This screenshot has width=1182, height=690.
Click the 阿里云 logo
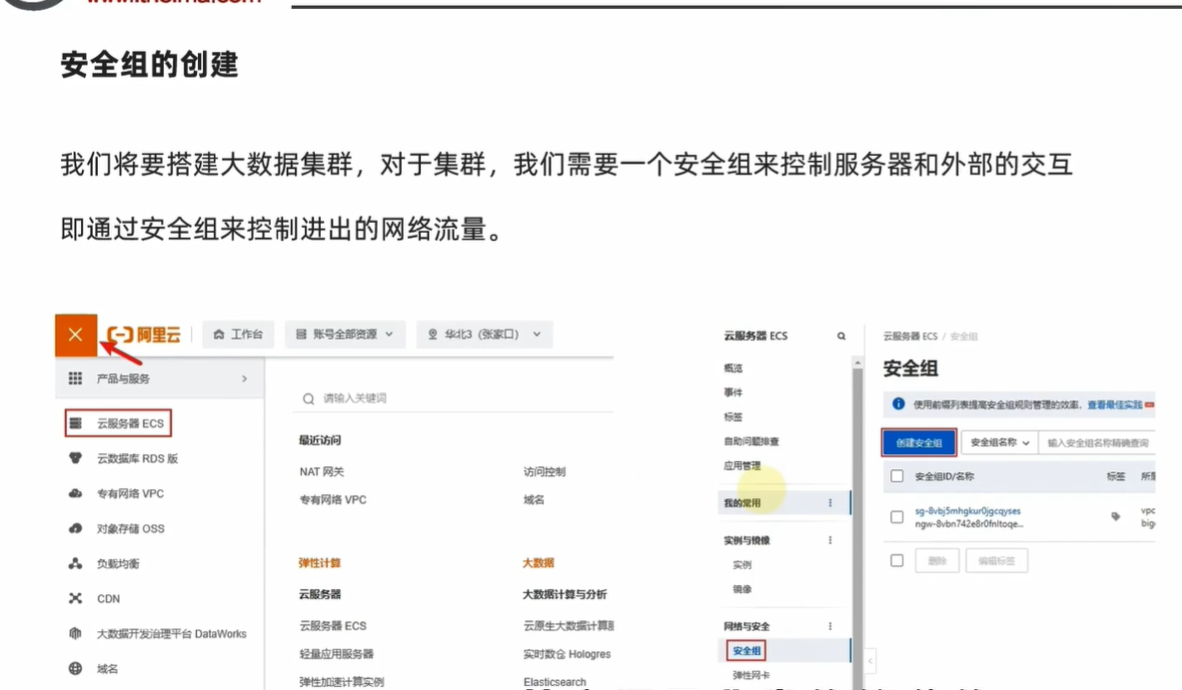(144, 335)
